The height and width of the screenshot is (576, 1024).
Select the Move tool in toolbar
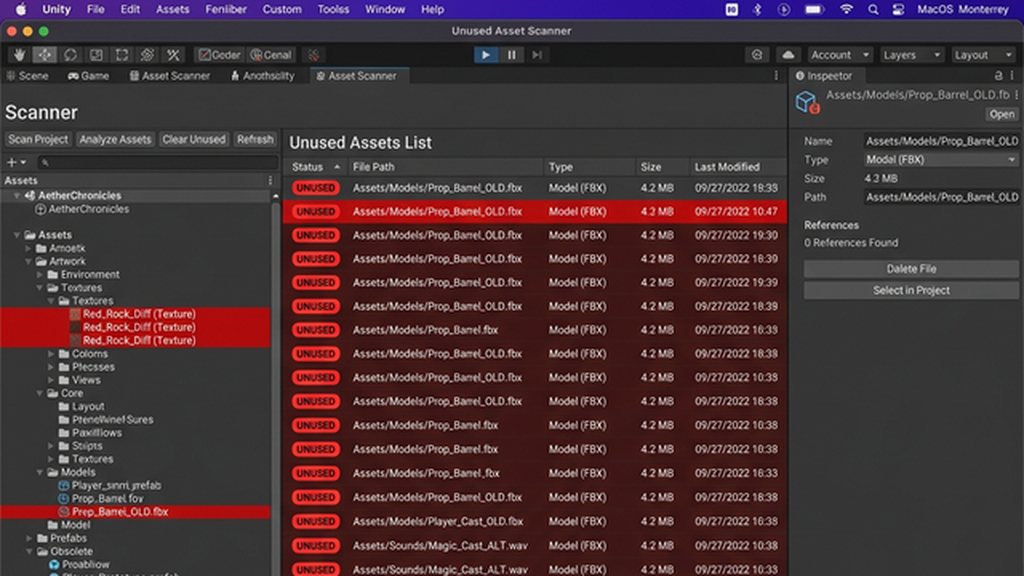tap(45, 55)
